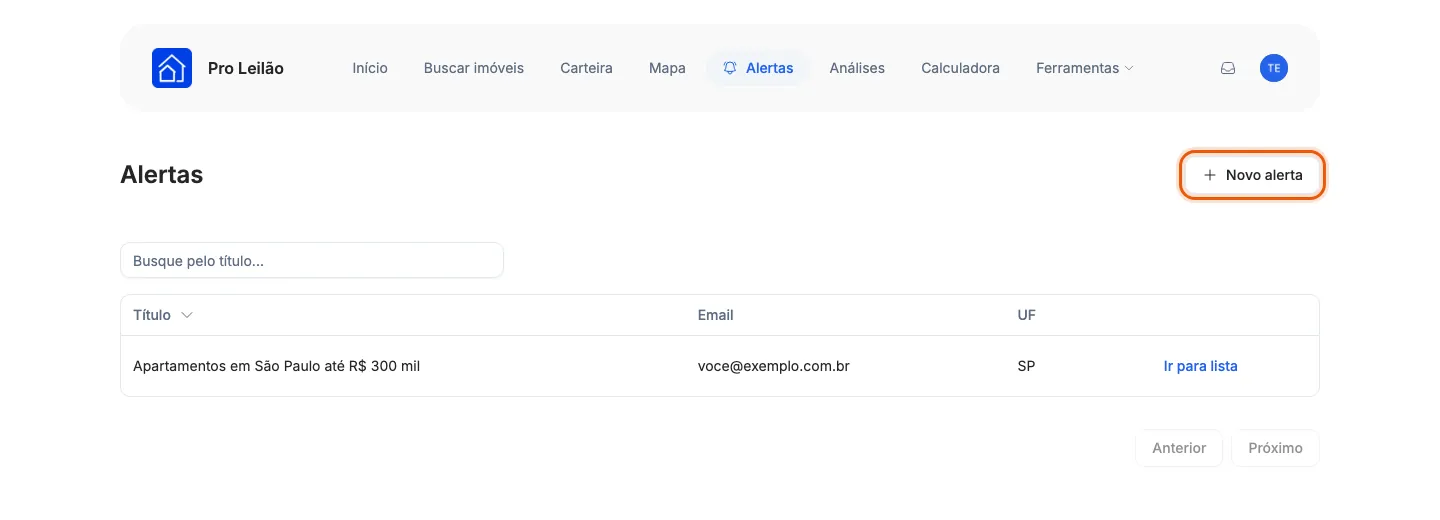Click the plus icon on Novo alerta

1210,175
